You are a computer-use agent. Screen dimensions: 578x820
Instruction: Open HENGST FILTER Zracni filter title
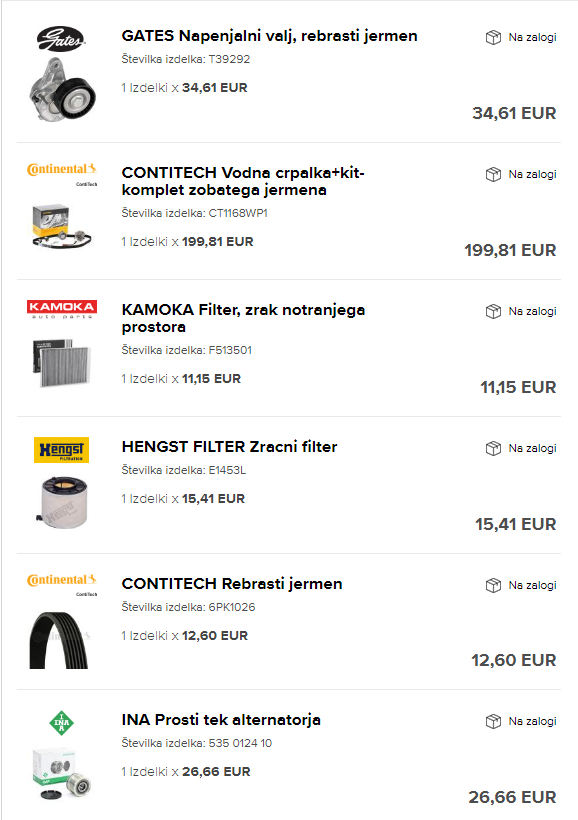point(229,447)
